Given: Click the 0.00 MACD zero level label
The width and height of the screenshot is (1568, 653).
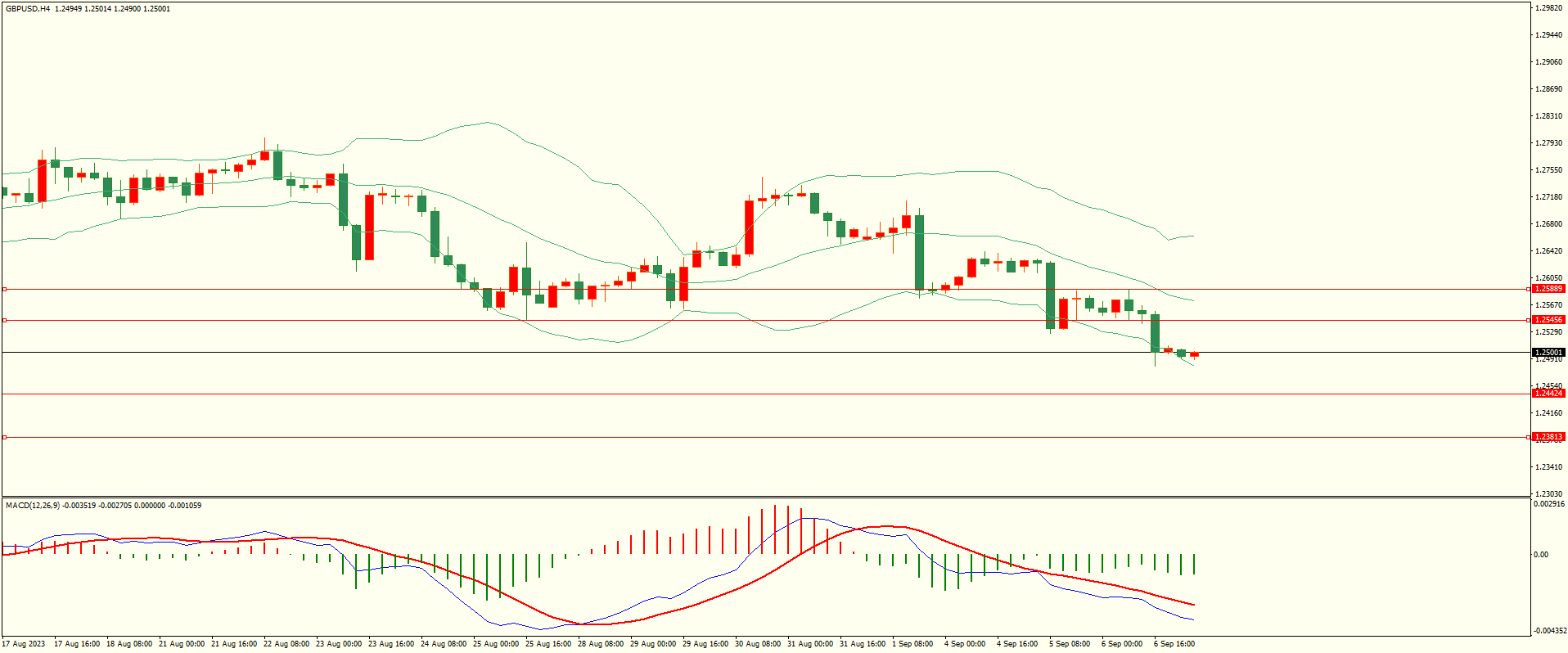Looking at the screenshot, I should [x=1541, y=554].
